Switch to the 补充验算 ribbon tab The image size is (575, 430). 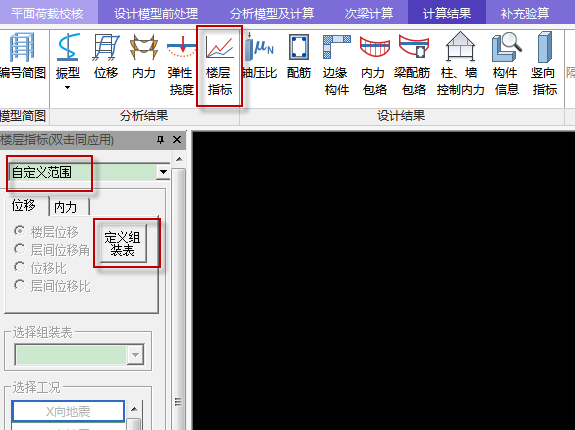tap(525, 13)
